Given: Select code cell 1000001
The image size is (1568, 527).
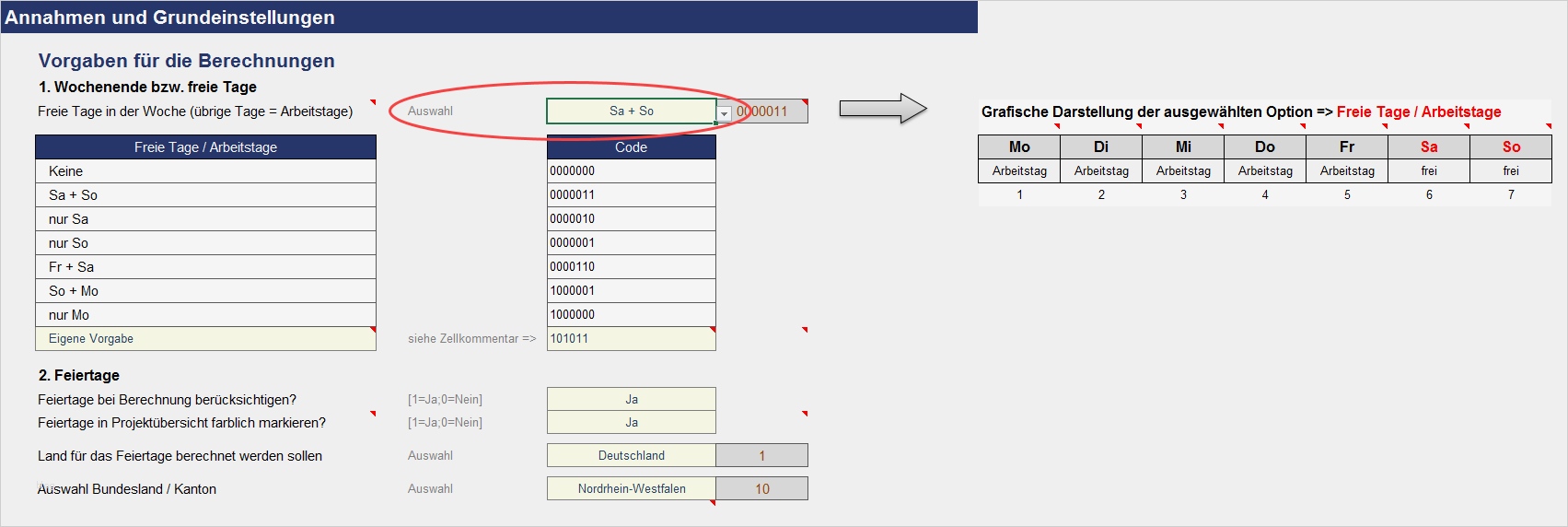Looking at the screenshot, I should 631,290.
